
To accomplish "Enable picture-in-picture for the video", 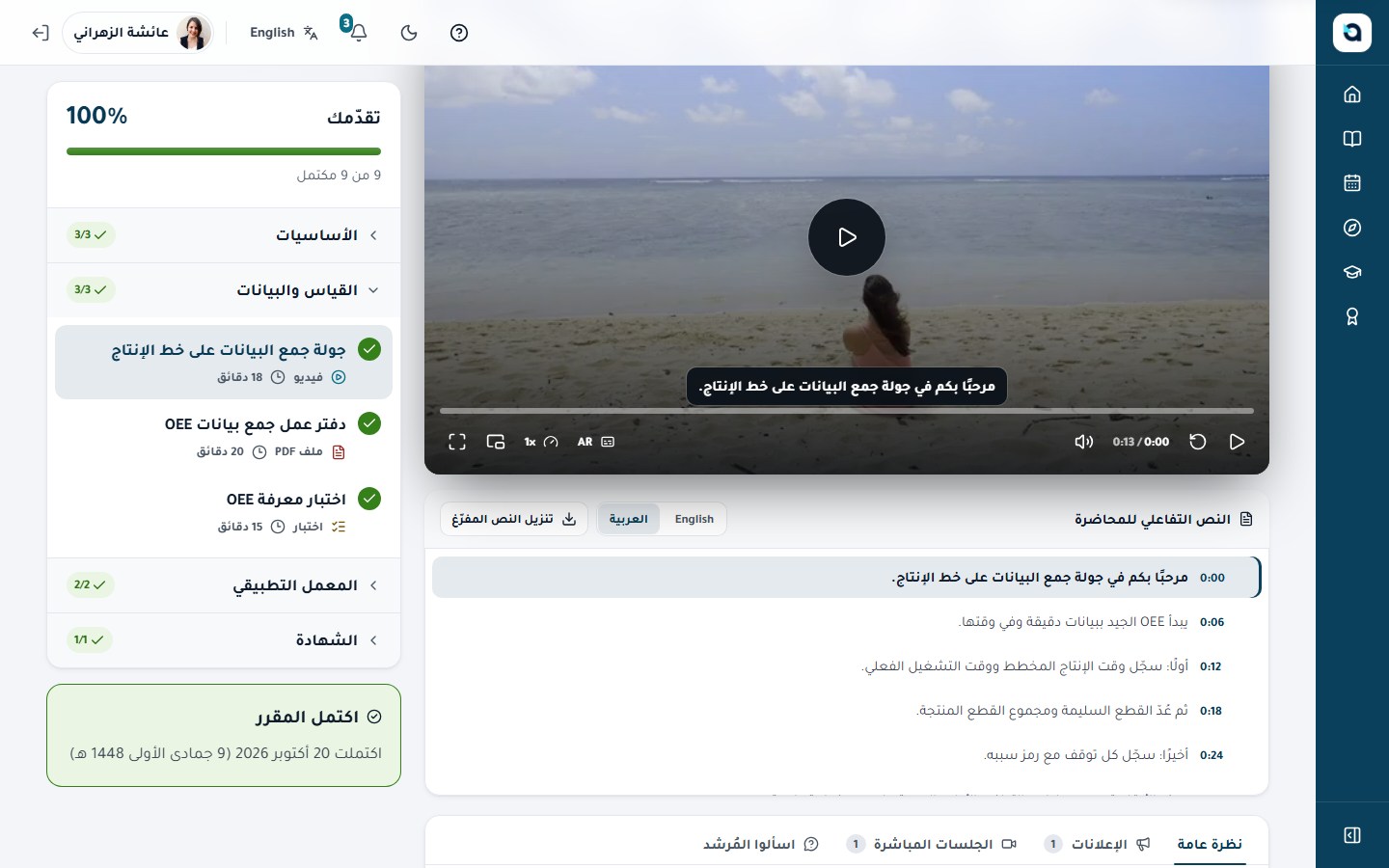I will tap(496, 442).
